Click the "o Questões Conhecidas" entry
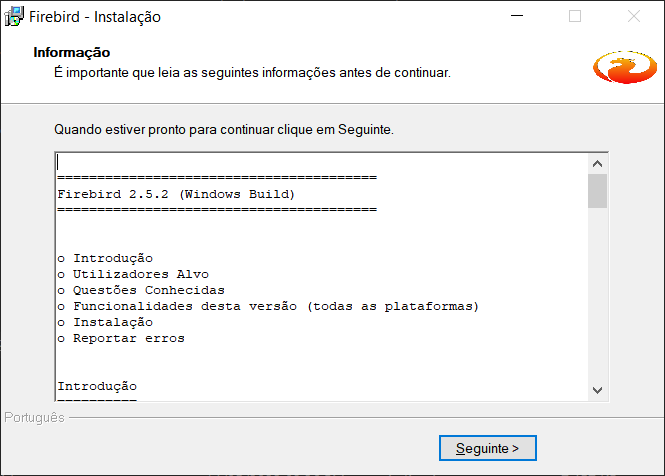 coord(141,290)
